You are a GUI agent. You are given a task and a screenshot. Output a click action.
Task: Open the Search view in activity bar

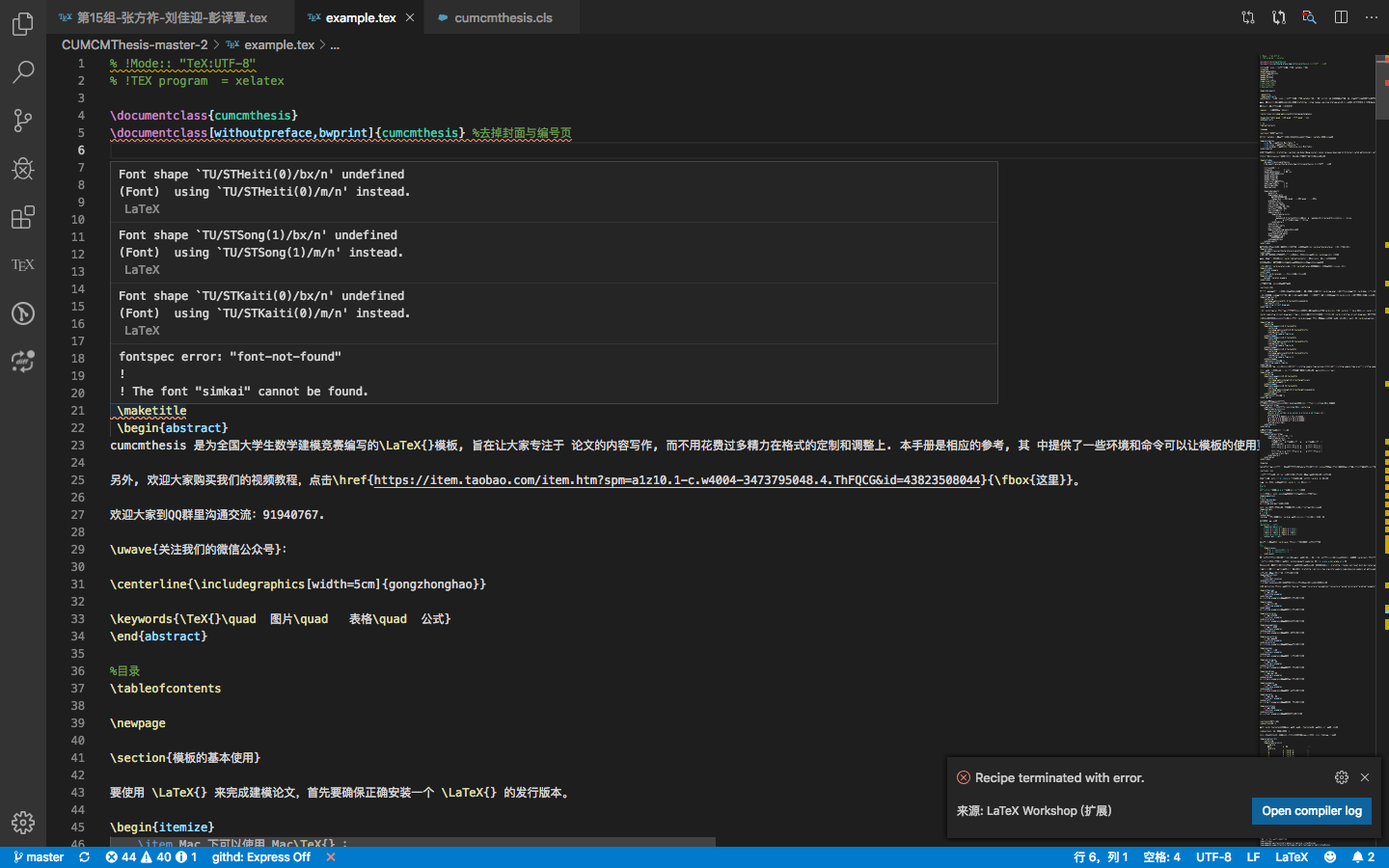point(23,71)
